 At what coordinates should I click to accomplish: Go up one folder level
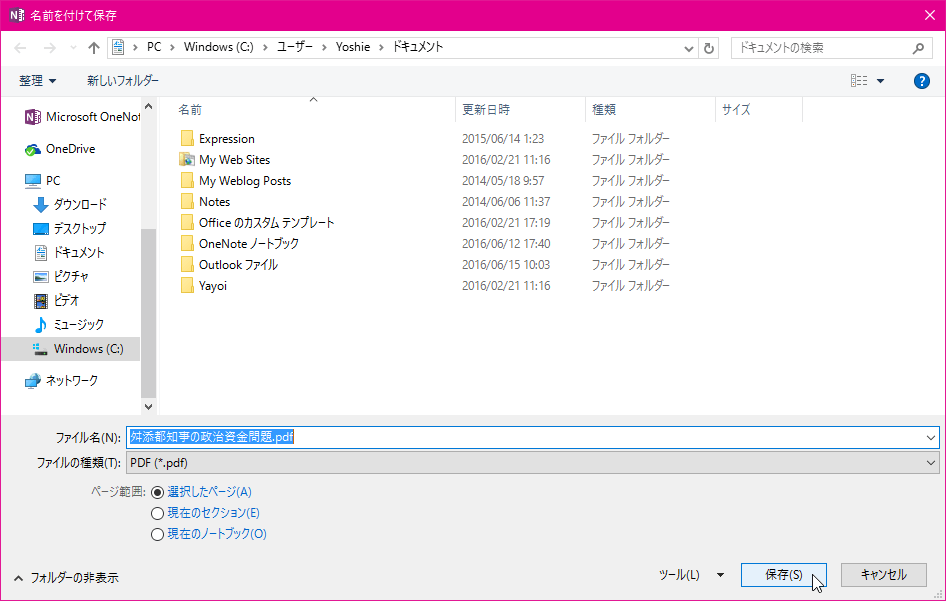coord(93,48)
